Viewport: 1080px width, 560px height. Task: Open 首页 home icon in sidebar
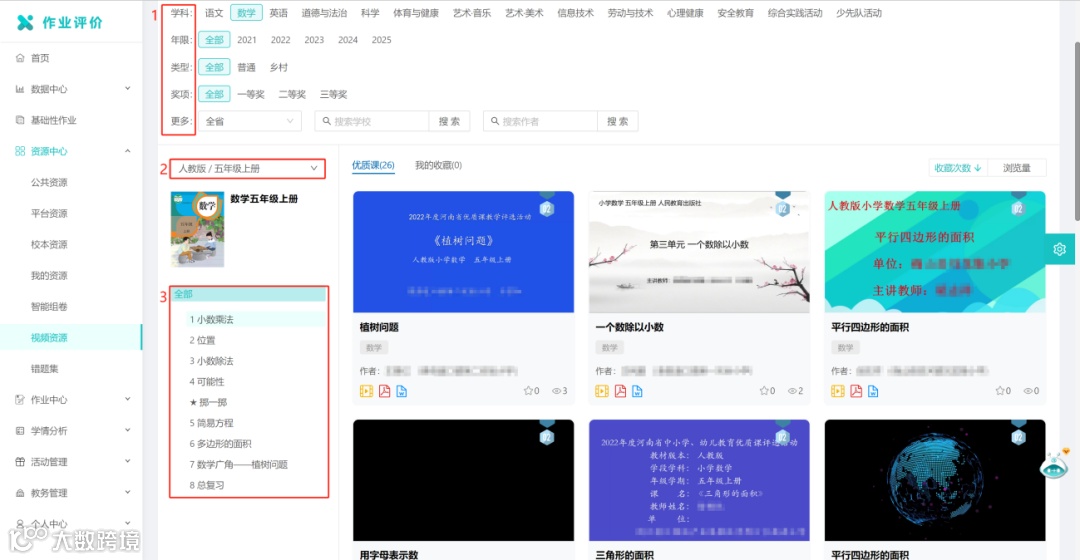(x=20, y=58)
